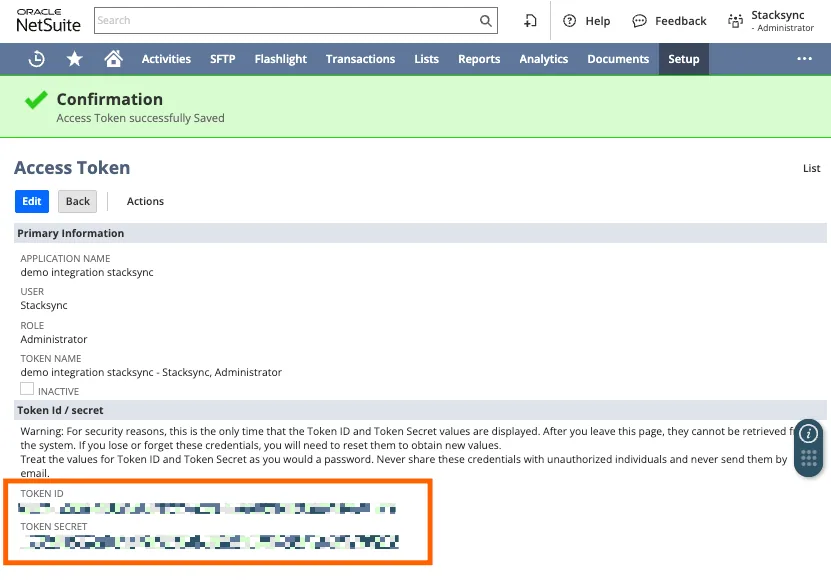Click the 'Access Token' page title

click(72, 167)
